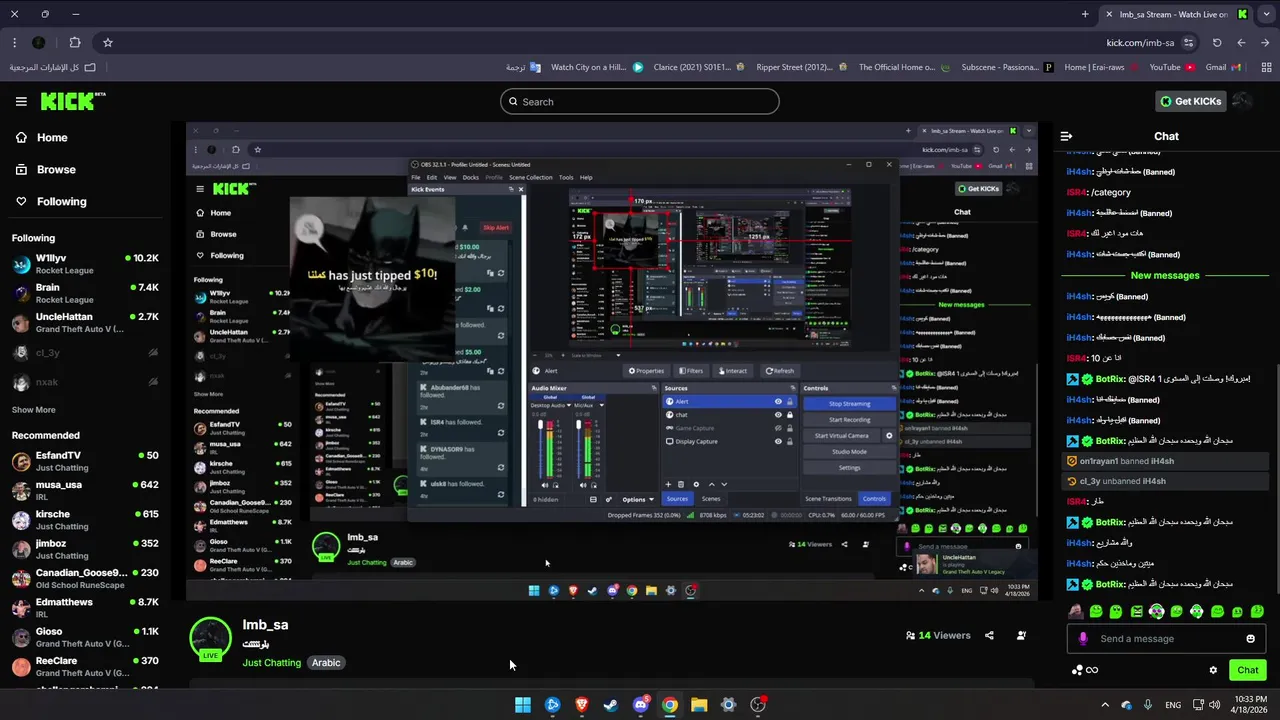Click the Send a message input
Image resolution: width=1280 pixels, height=720 pixels.
(1166, 639)
